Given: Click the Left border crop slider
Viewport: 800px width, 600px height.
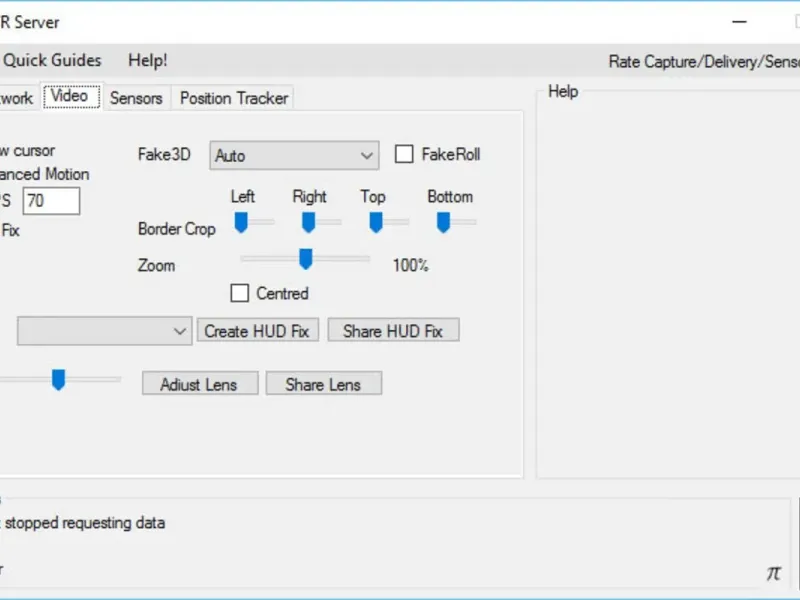Looking at the screenshot, I should (x=241, y=222).
